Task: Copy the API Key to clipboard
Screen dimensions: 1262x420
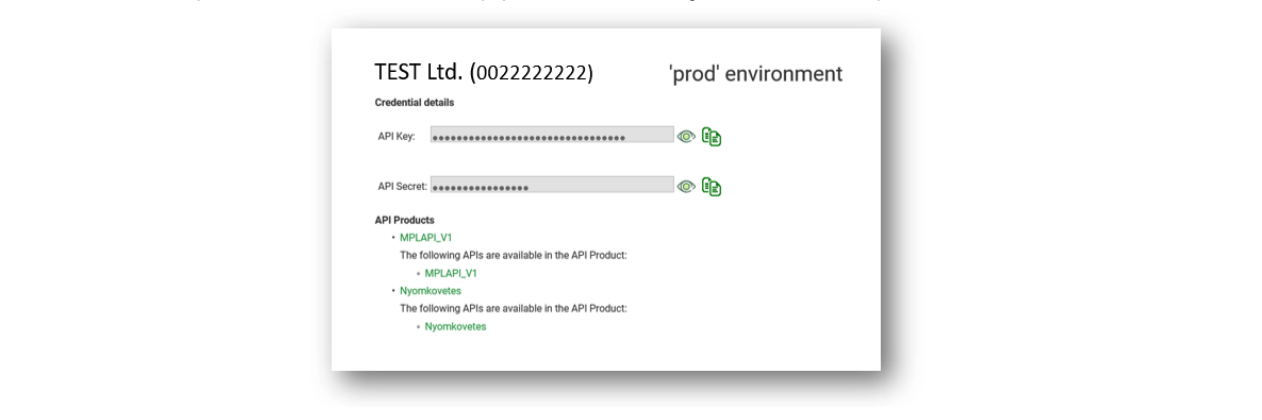Action: click(x=712, y=136)
